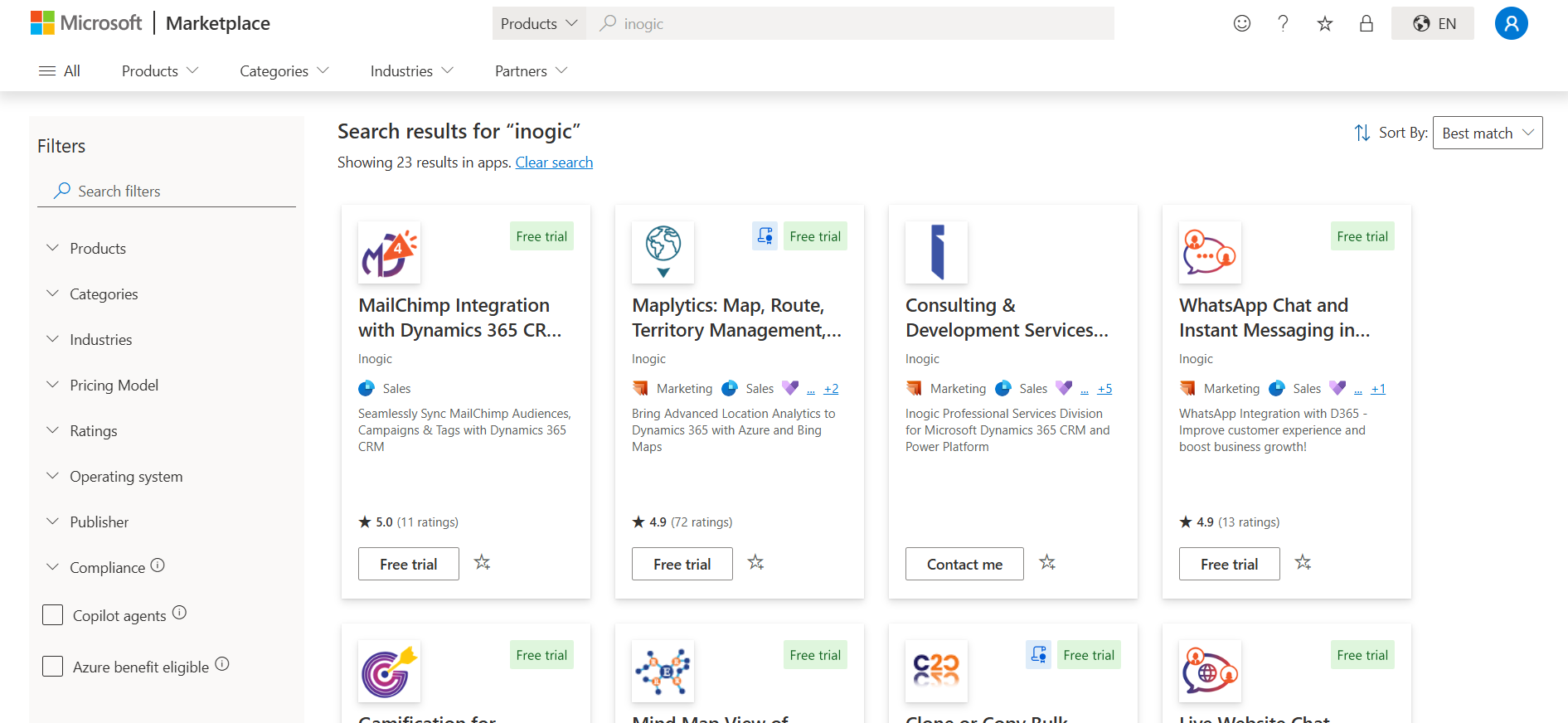The height and width of the screenshot is (723, 1568).
Task: Click the Clear search link
Action: [554, 163]
